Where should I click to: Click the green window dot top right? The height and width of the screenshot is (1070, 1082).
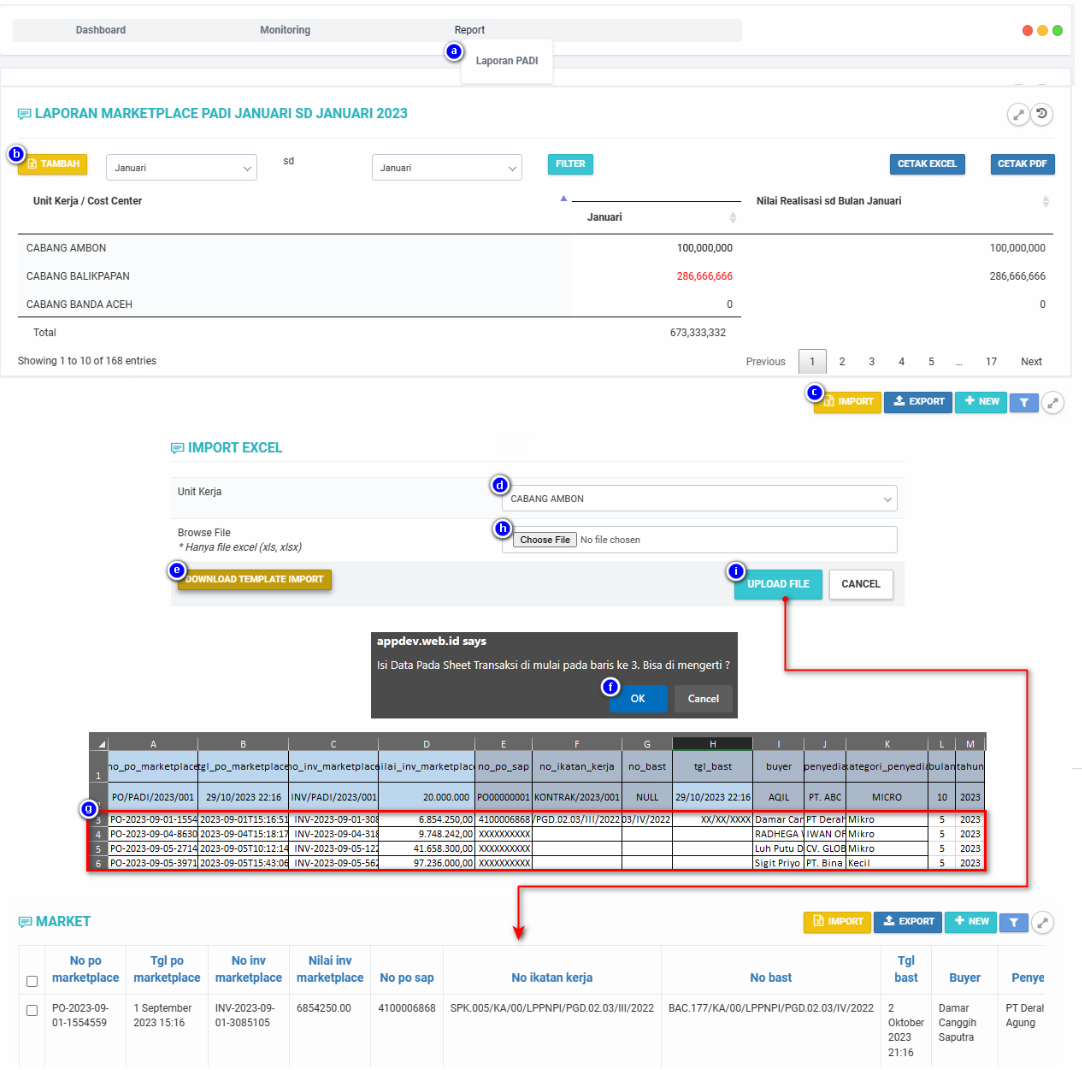[1057, 30]
